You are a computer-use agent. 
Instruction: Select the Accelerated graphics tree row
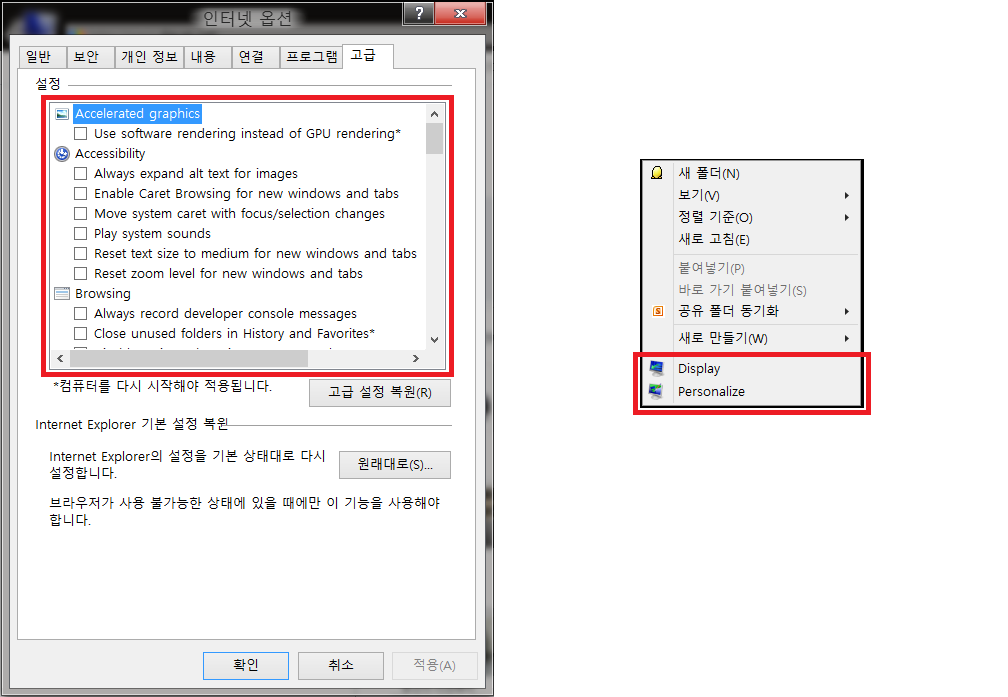click(138, 114)
